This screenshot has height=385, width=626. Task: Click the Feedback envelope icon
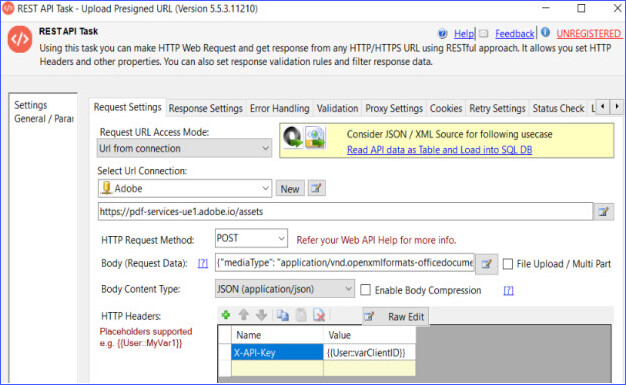483,34
